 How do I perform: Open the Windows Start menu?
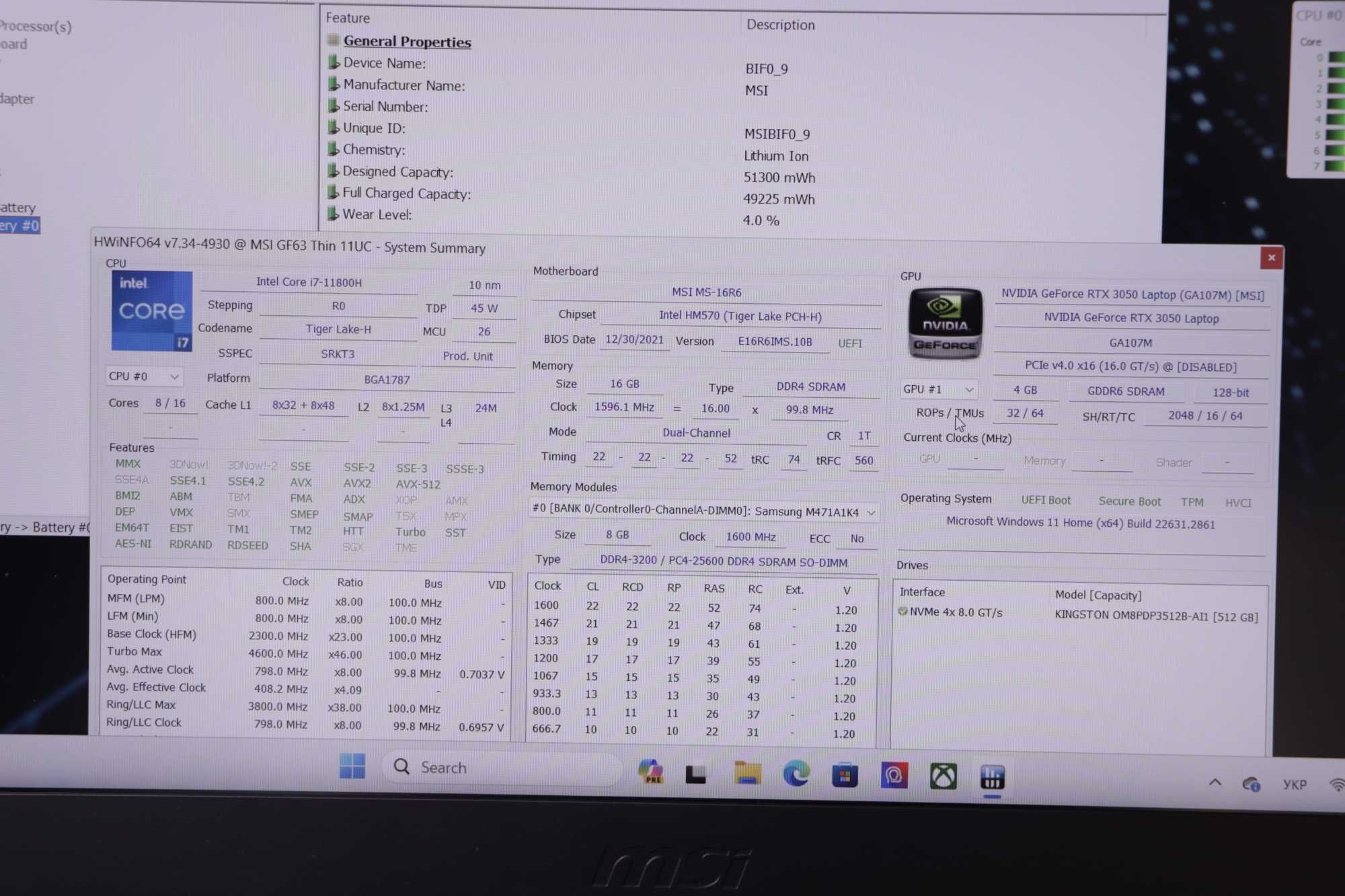[352, 766]
